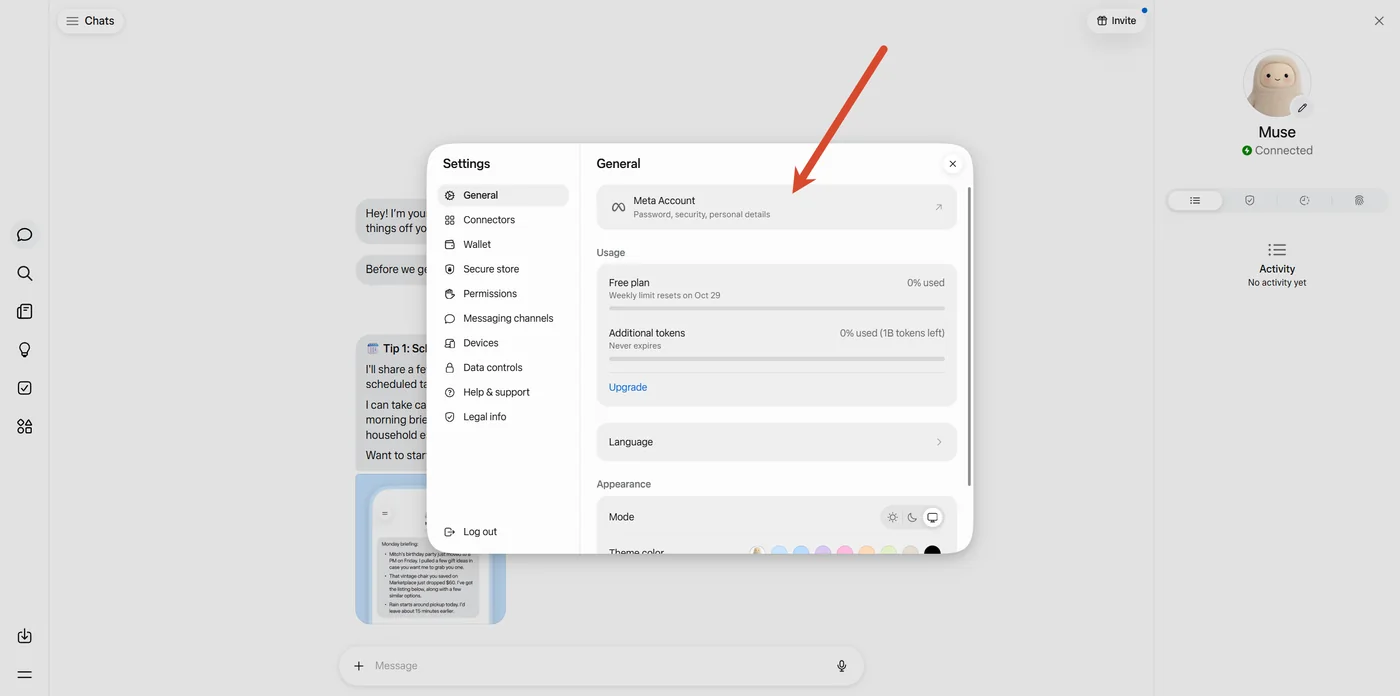Expand the Language setting row
The height and width of the screenshot is (696, 1400).
pyautogui.click(x=777, y=442)
